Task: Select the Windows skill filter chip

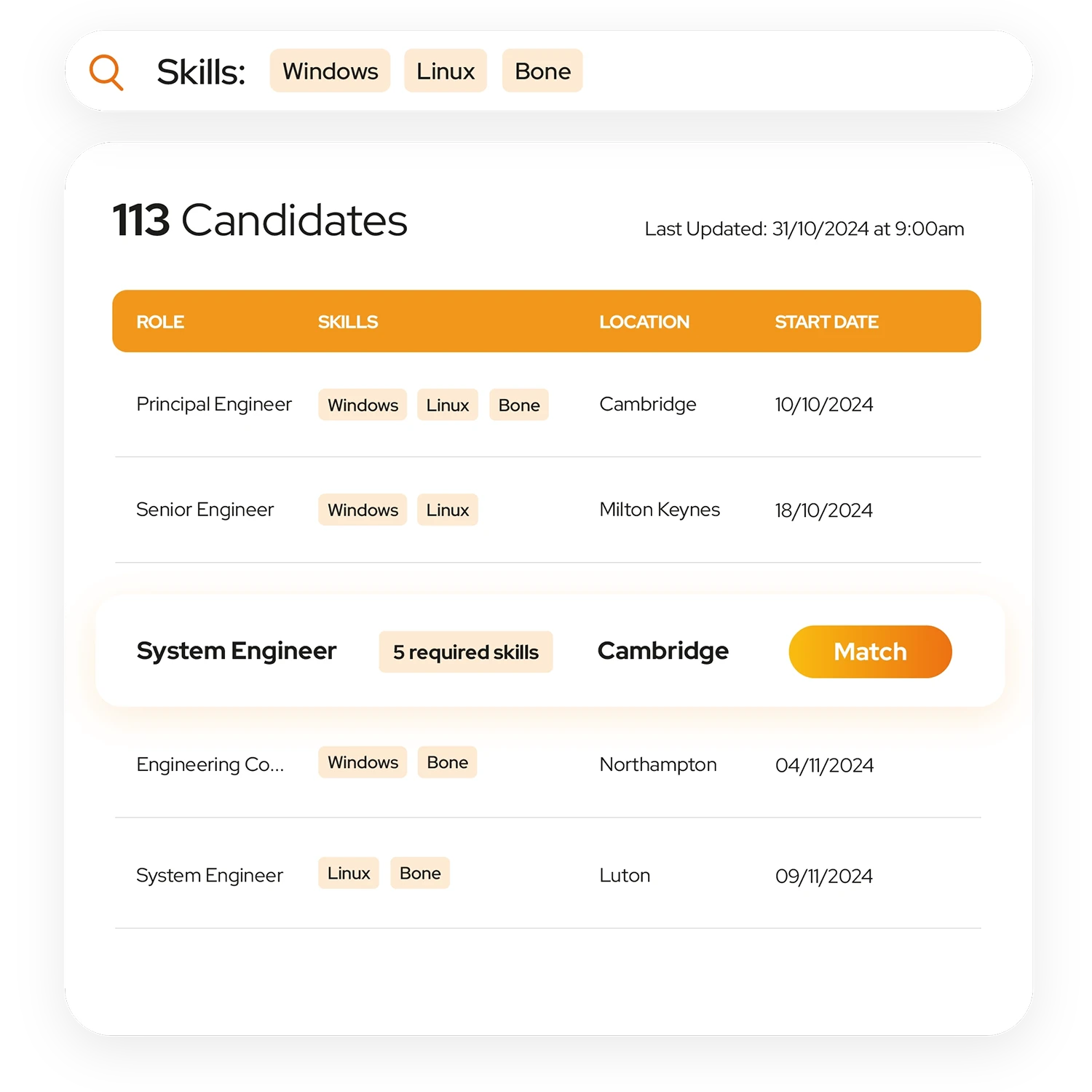Action: tap(330, 71)
